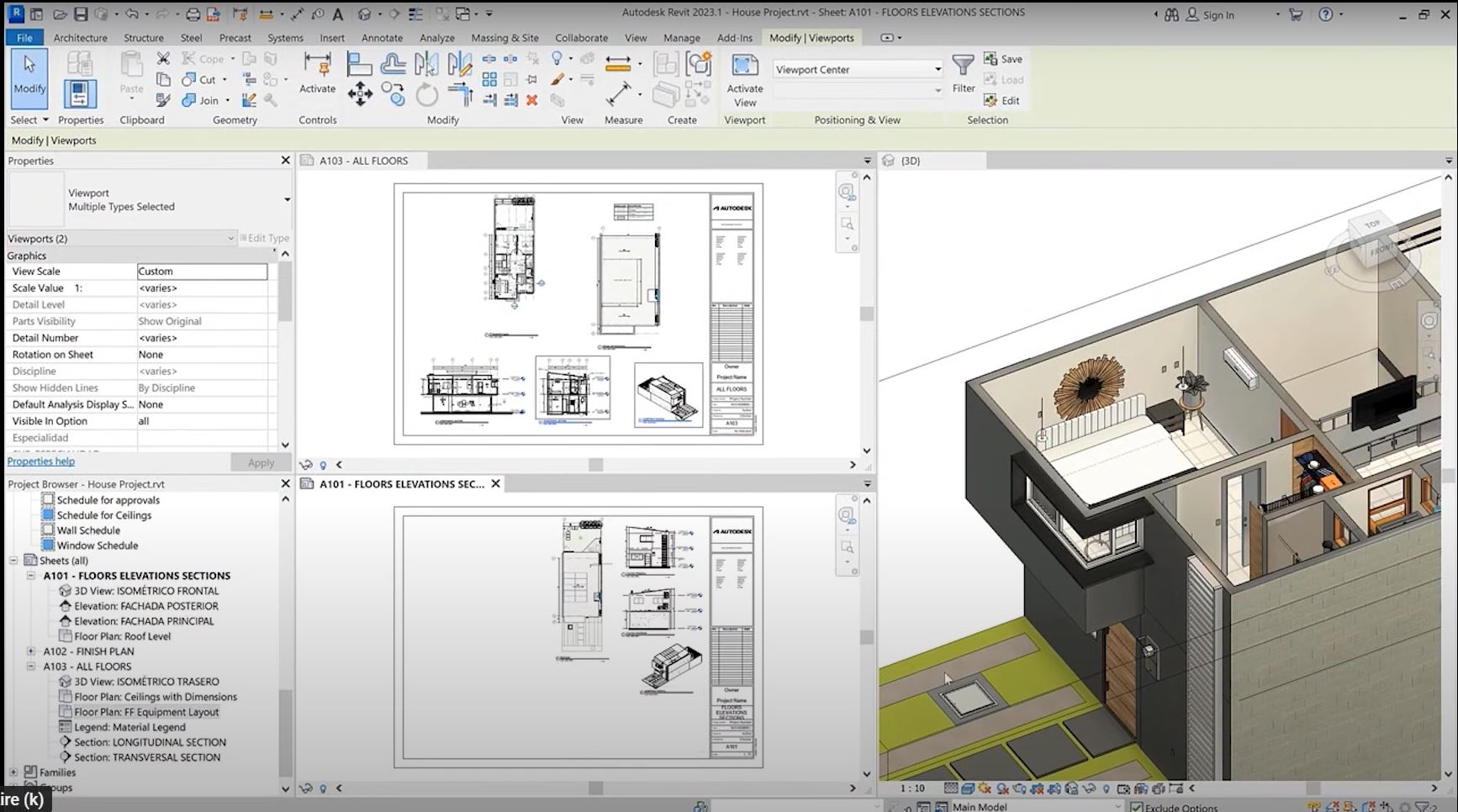
Task: Toggle the Exclude Options checkbox
Action: [1136, 807]
